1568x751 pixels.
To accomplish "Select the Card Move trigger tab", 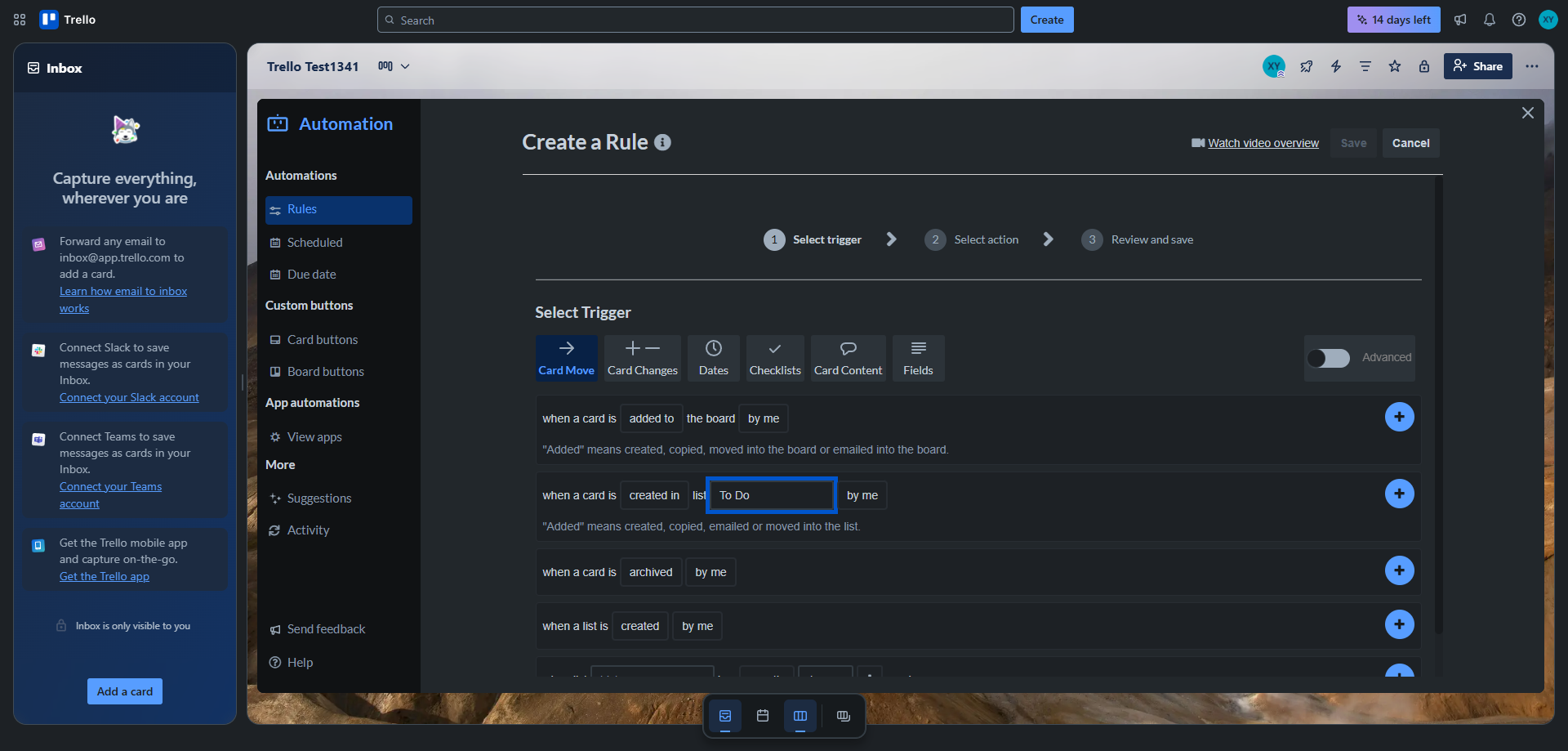I will coord(567,358).
